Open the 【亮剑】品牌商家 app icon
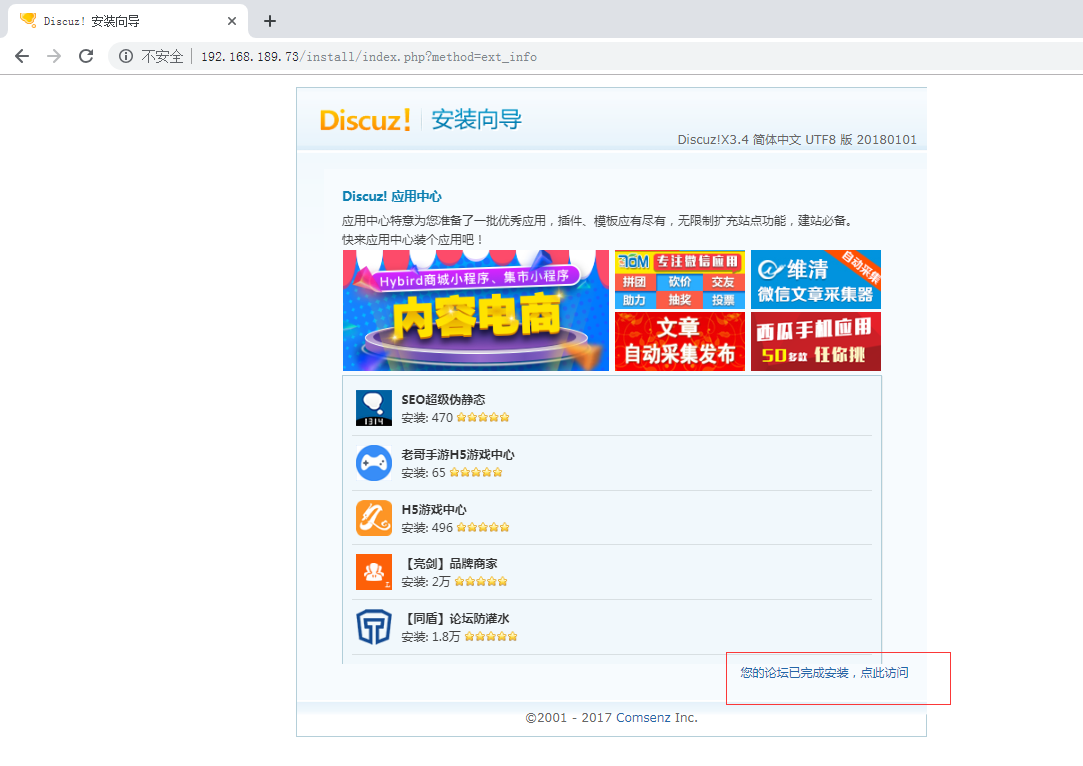 [374, 572]
